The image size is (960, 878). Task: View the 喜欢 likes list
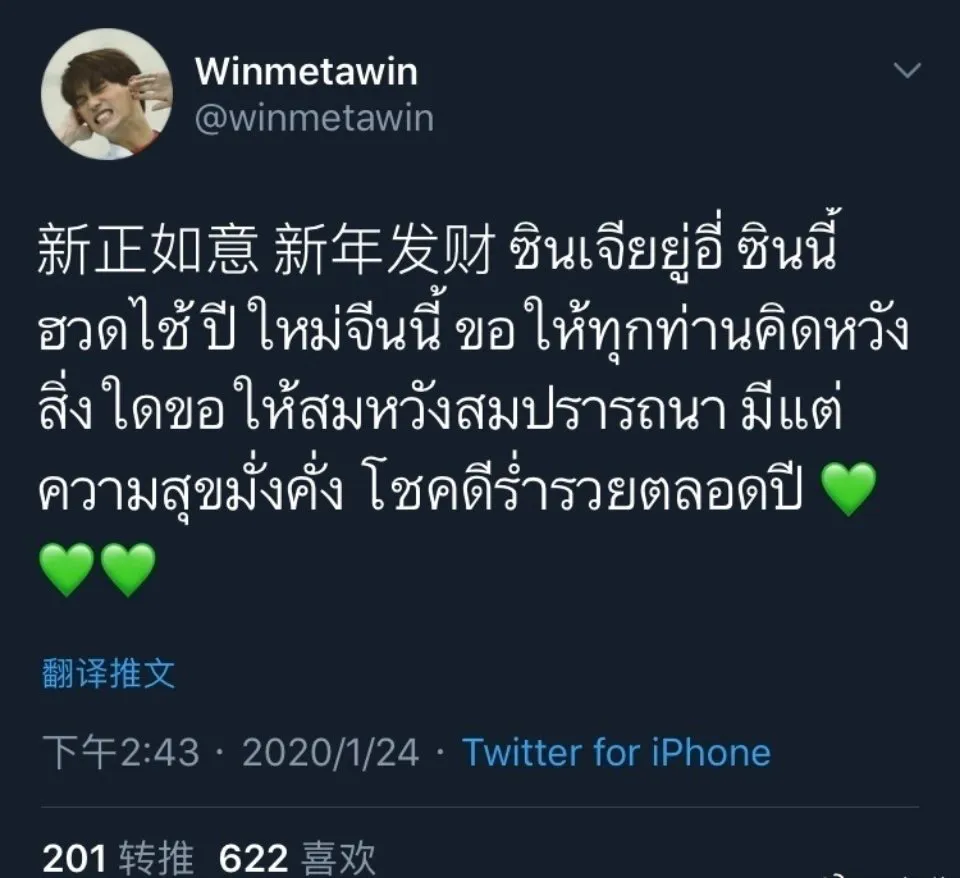pyautogui.click(x=338, y=858)
